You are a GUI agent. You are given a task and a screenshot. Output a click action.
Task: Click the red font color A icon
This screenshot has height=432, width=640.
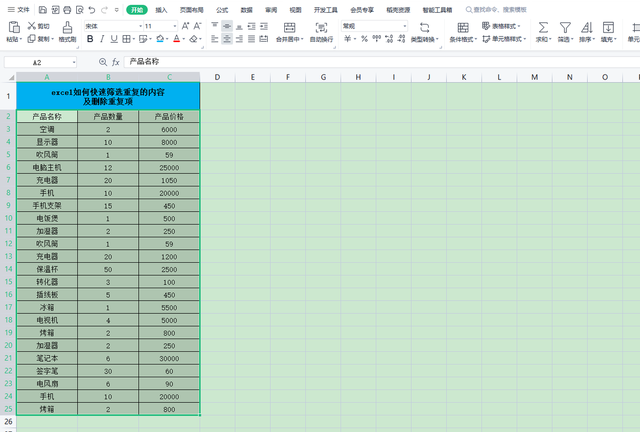pos(176,39)
